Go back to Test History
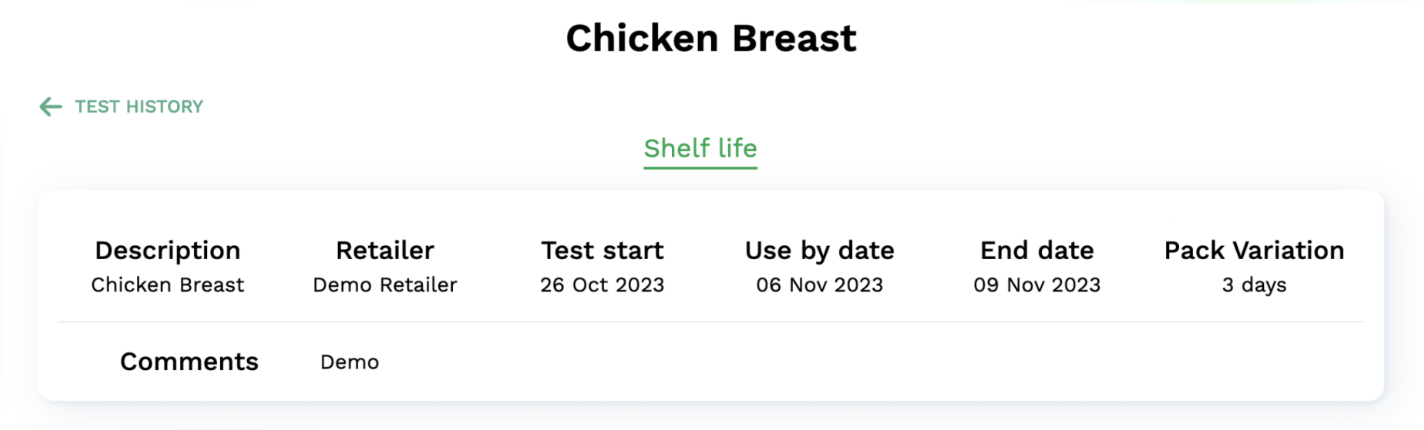The image size is (1424, 430). coord(138,106)
